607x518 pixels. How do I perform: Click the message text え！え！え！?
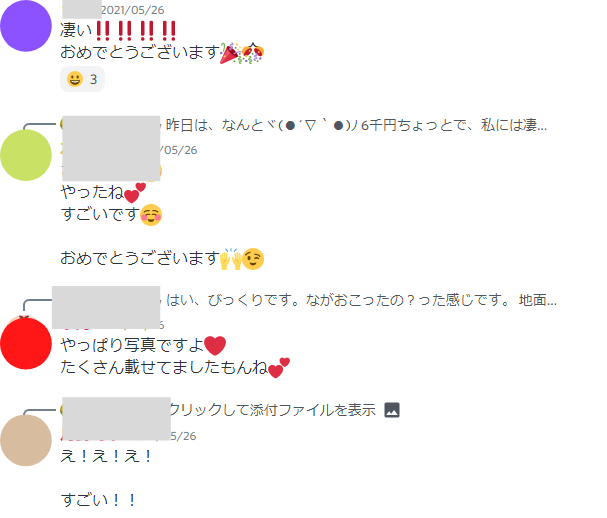pos(106,456)
